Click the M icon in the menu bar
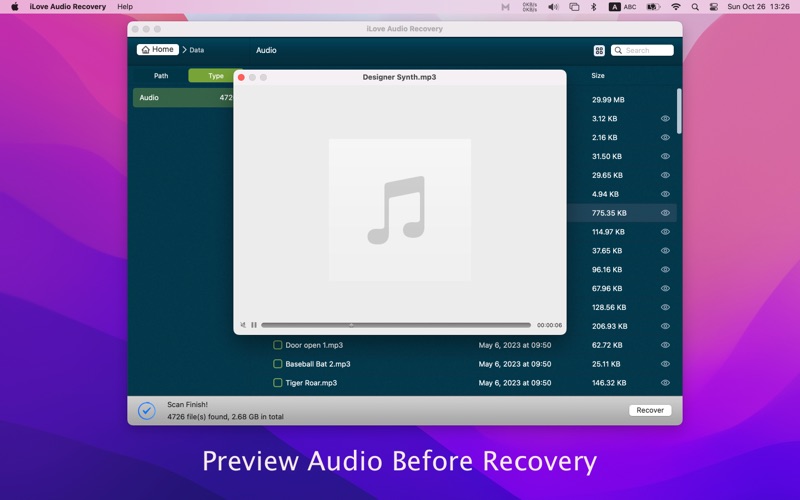800x500 pixels. pyautogui.click(x=505, y=7)
